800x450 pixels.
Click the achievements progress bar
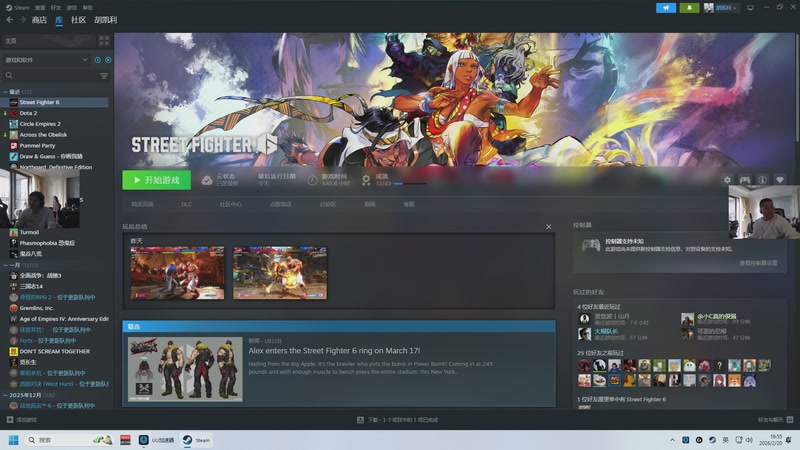tap(410, 184)
